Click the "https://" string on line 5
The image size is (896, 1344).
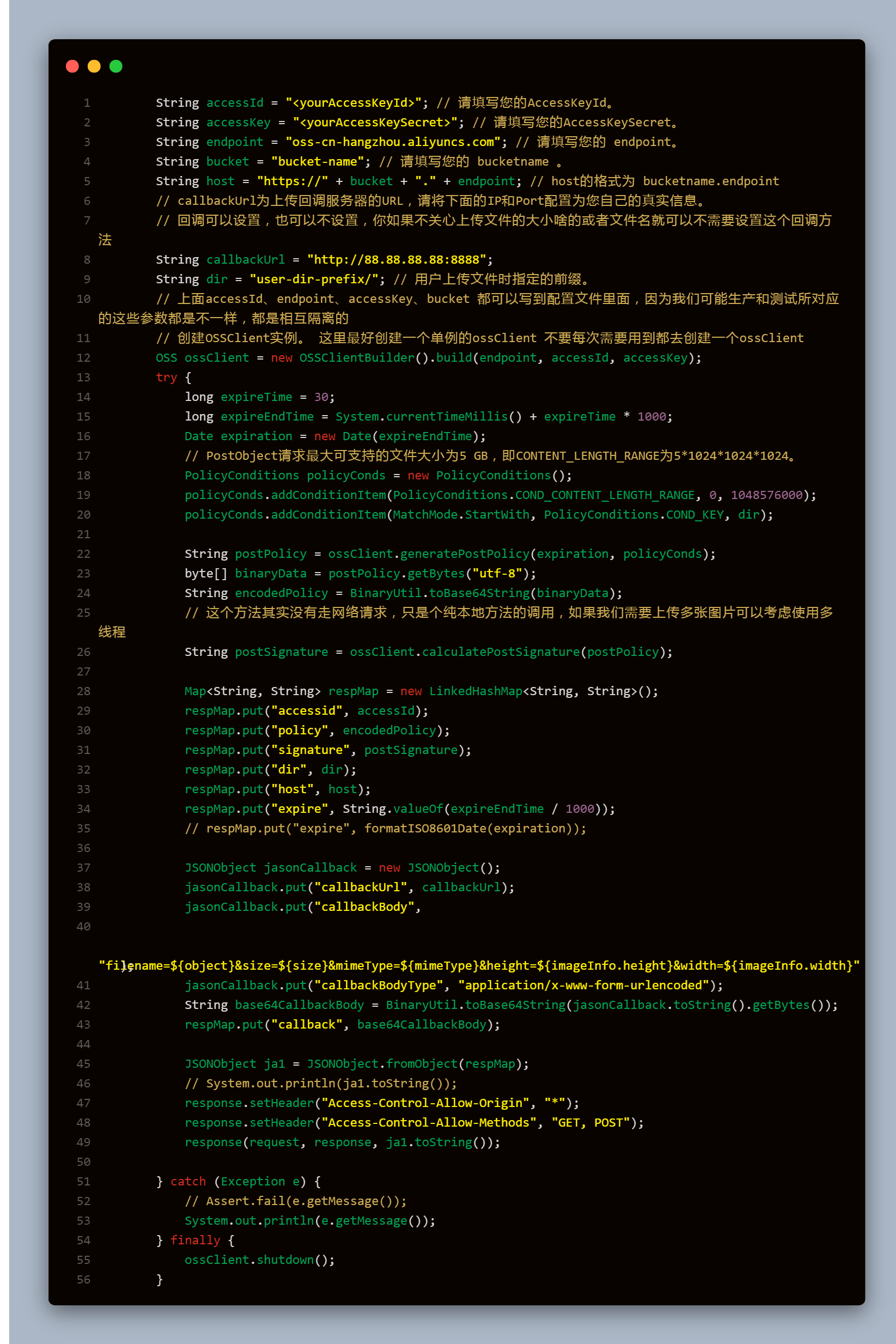[292, 181]
